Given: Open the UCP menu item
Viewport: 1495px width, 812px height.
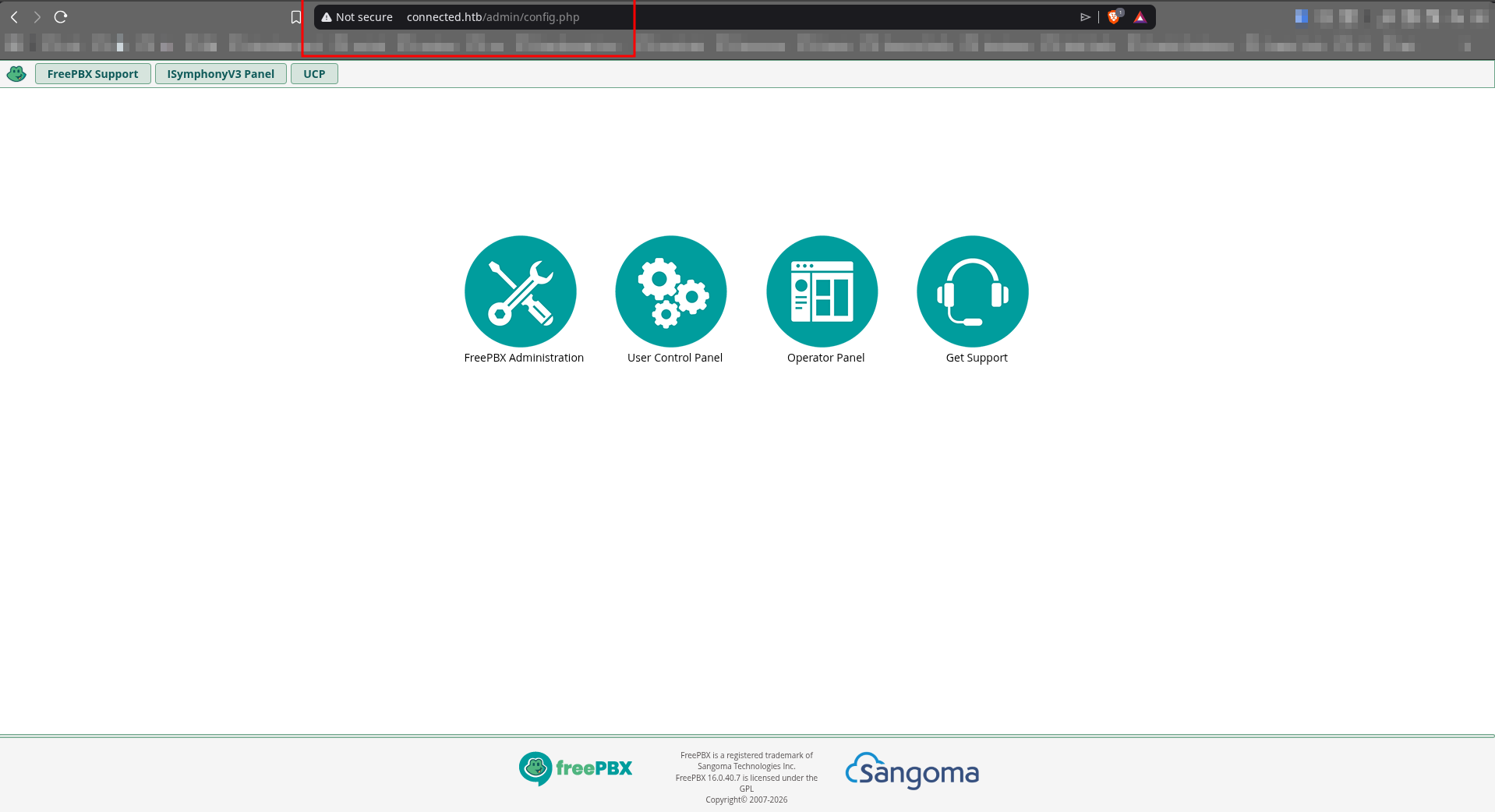Looking at the screenshot, I should click(314, 74).
